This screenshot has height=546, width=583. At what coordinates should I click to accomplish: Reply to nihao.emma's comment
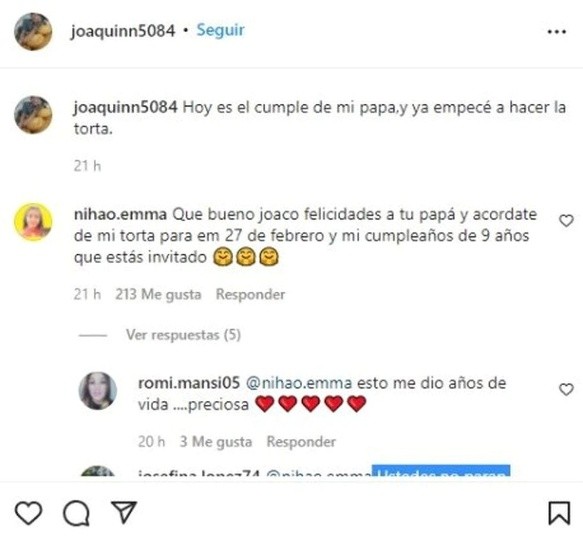point(251,294)
